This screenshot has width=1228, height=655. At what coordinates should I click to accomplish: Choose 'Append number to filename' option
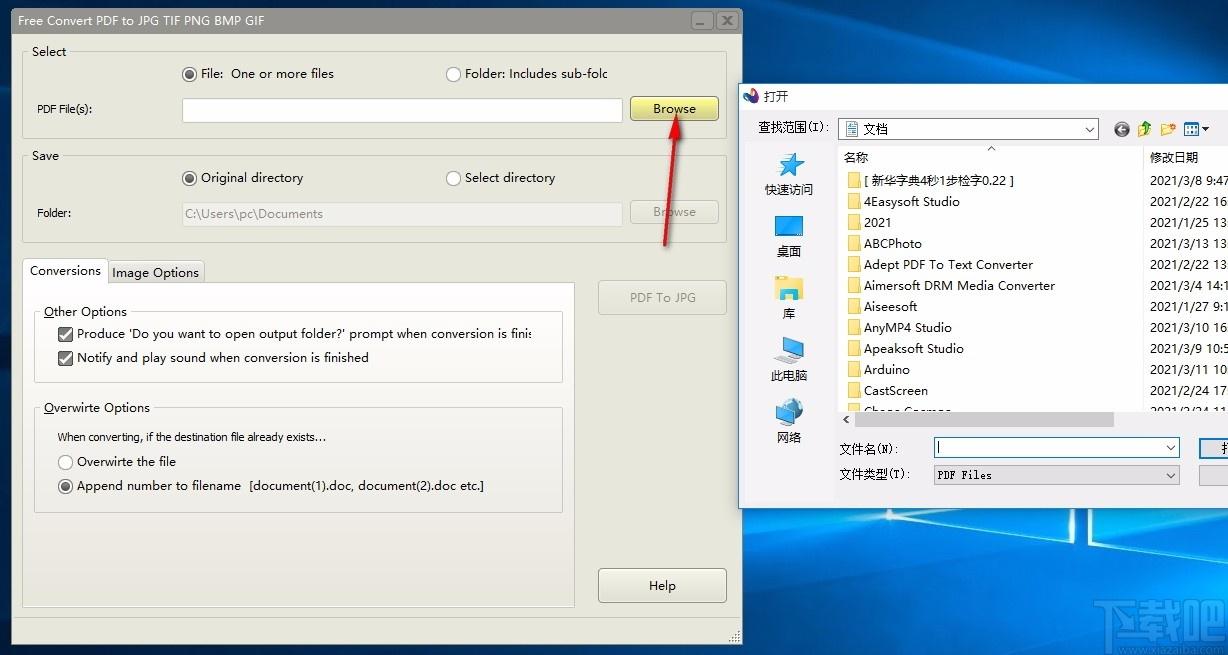pos(271,486)
